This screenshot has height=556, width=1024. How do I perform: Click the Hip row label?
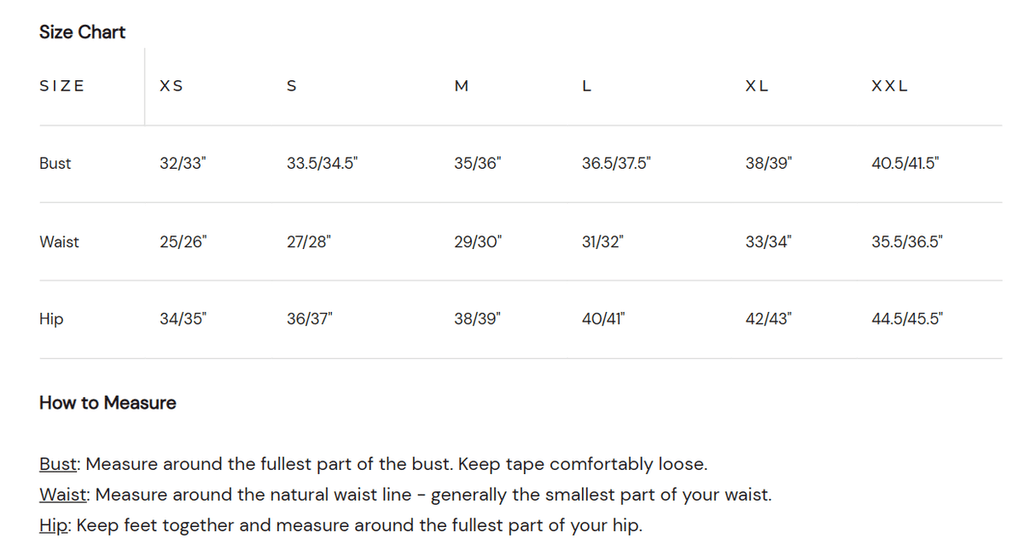51,319
